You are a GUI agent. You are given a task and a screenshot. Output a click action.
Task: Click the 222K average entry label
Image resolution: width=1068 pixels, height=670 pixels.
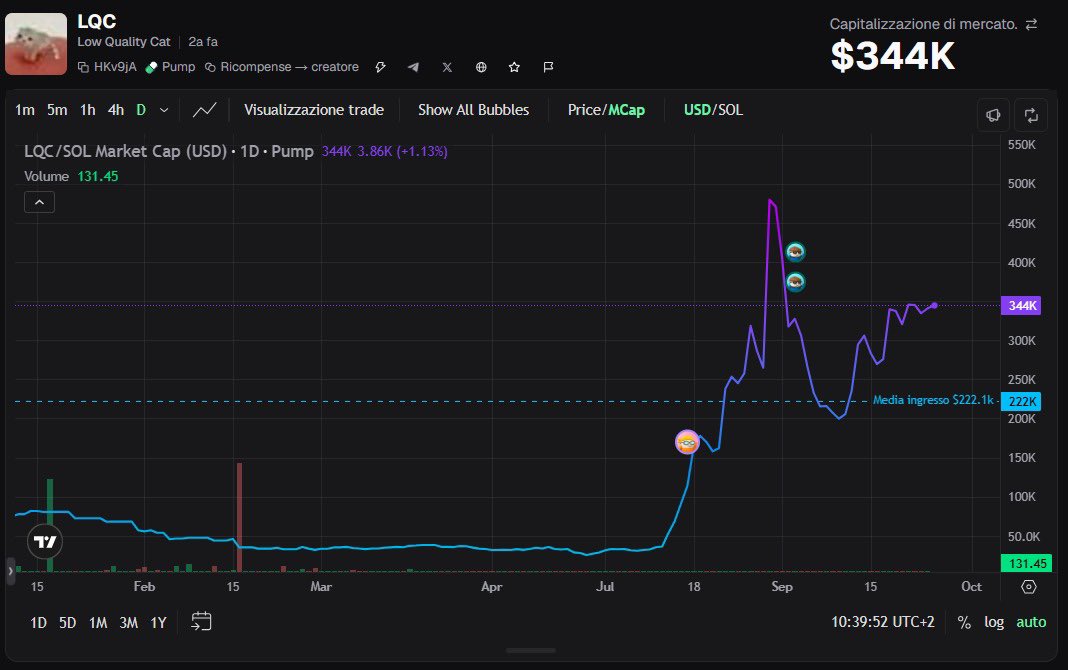point(1021,401)
